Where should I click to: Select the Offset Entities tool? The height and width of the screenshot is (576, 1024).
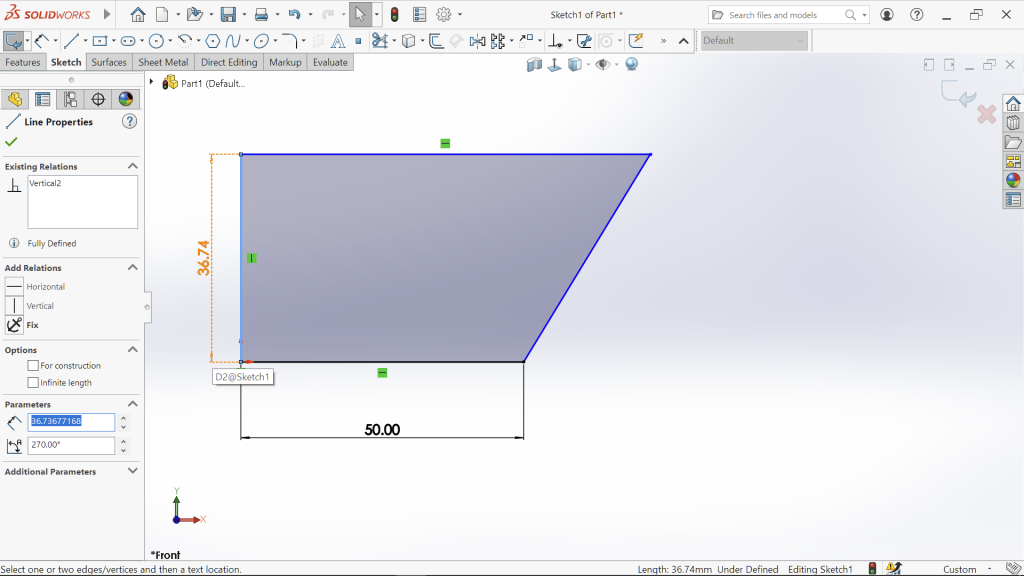(x=436, y=41)
